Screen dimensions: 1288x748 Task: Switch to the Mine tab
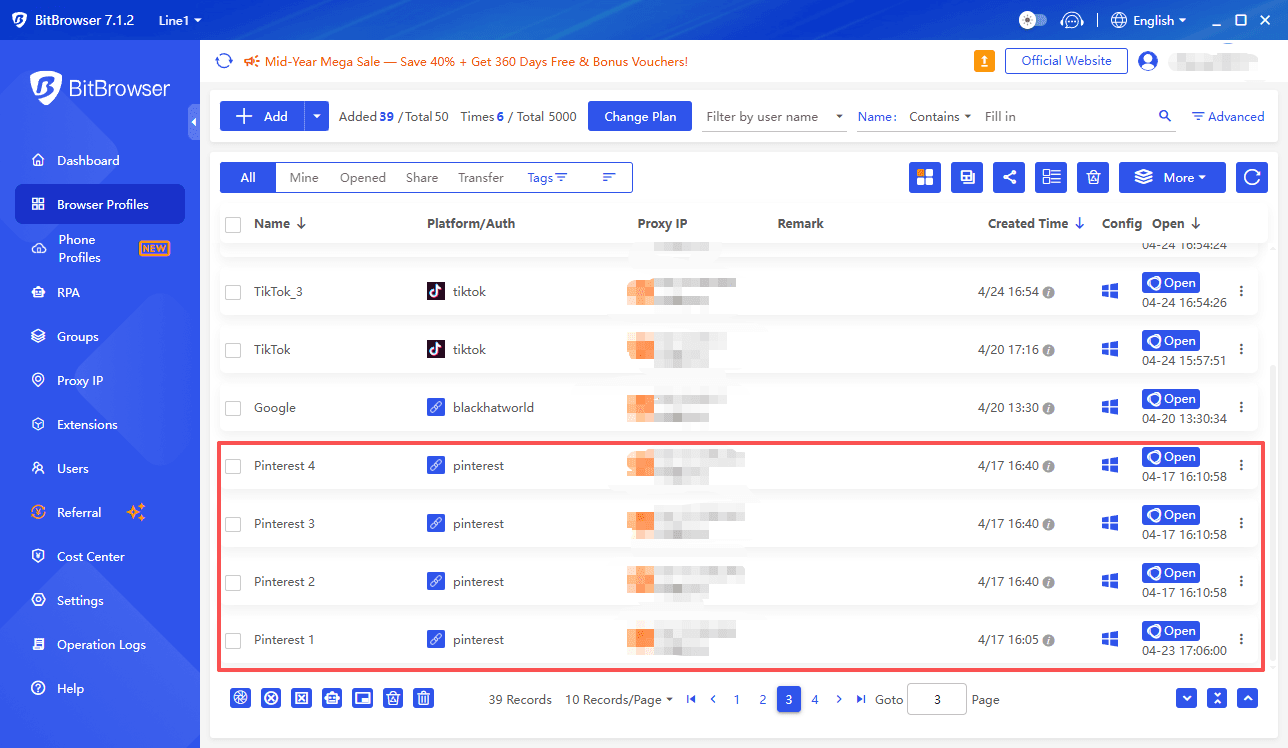(x=304, y=177)
